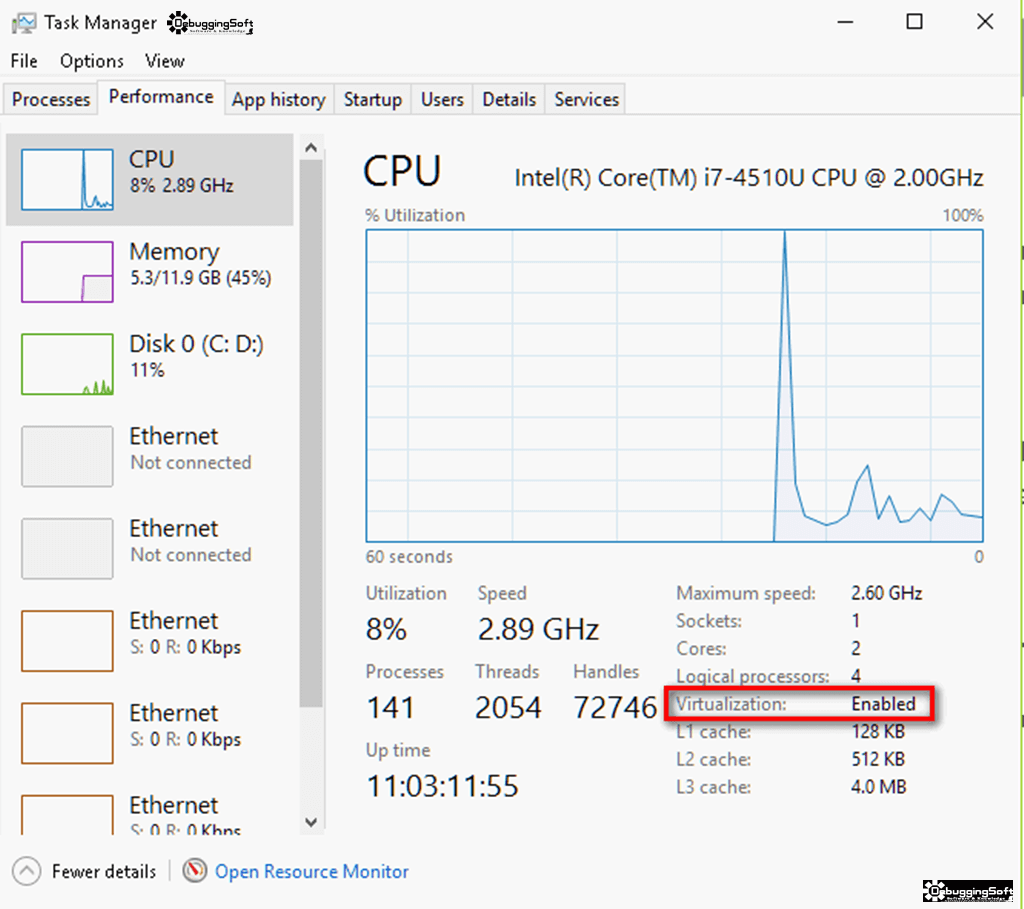The width and height of the screenshot is (1024, 909).
Task: Select the Memory graph thumbnail in sidebar
Action: tap(67, 272)
